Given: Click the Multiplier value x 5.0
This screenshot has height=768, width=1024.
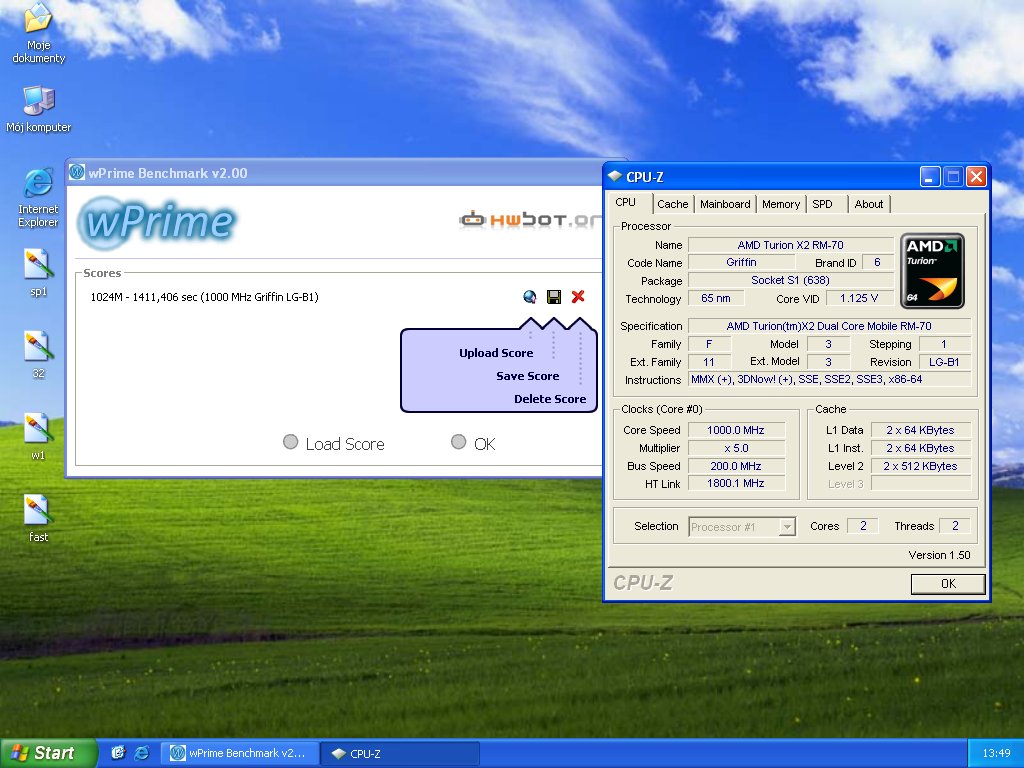Looking at the screenshot, I should tap(736, 448).
